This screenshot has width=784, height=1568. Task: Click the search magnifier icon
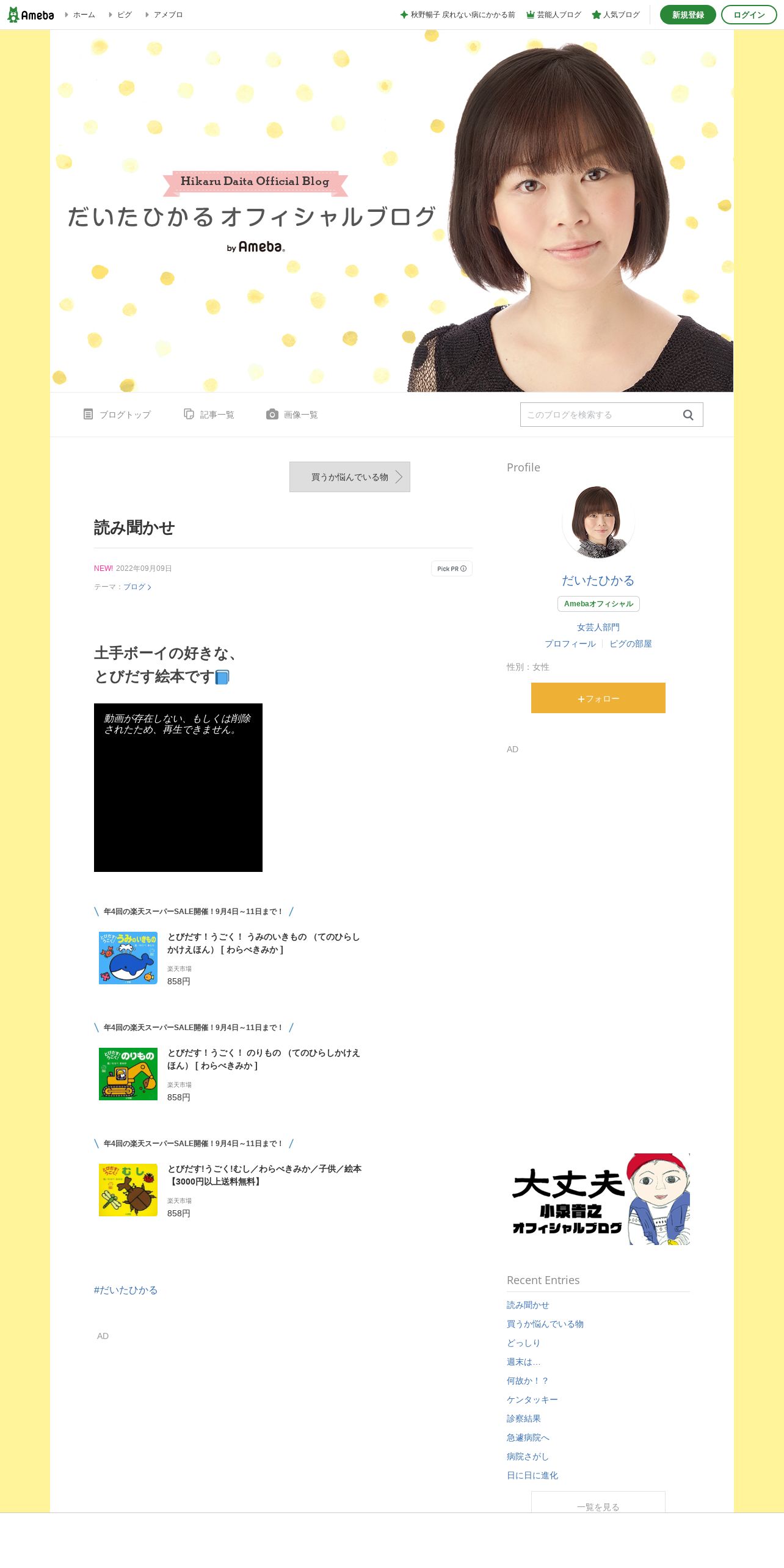click(x=688, y=415)
